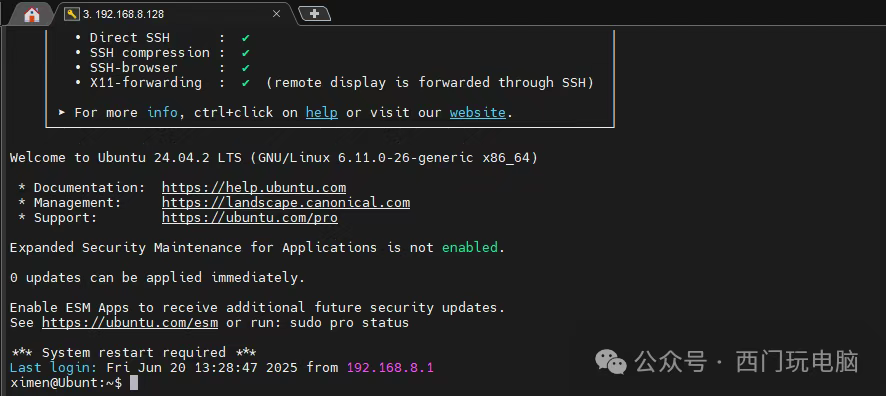
Task: Click 'Enable ESM Apps to receive' line
Action: [x=257, y=308]
